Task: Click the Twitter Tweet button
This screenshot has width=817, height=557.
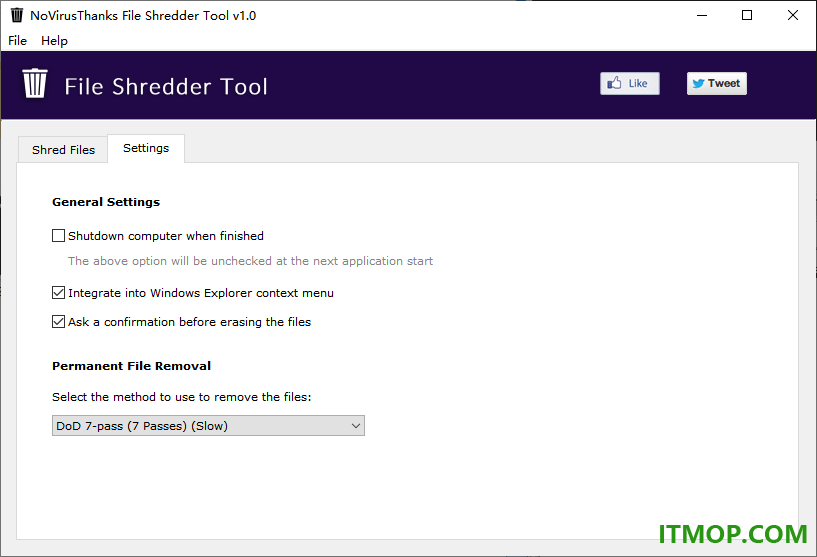Action: tap(716, 83)
